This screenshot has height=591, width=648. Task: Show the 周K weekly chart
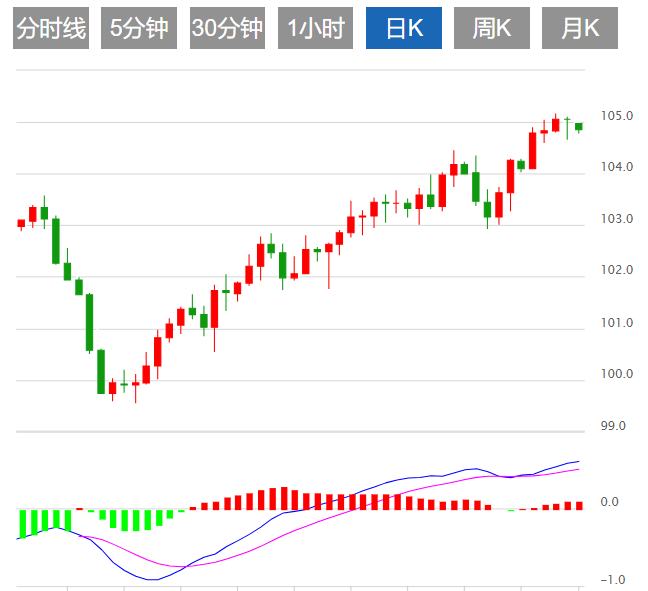click(x=492, y=29)
